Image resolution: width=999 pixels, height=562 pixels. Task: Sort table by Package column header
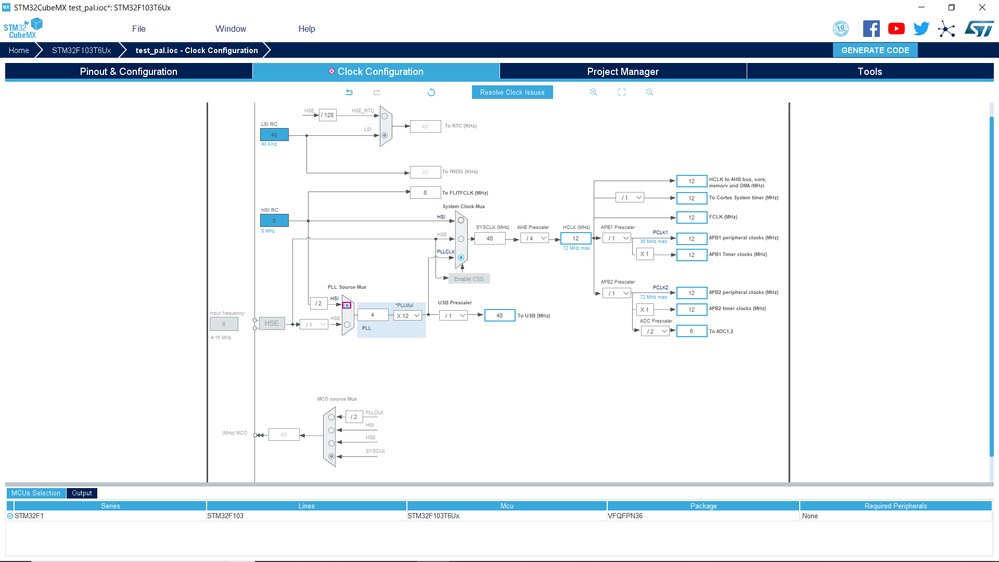(703, 506)
